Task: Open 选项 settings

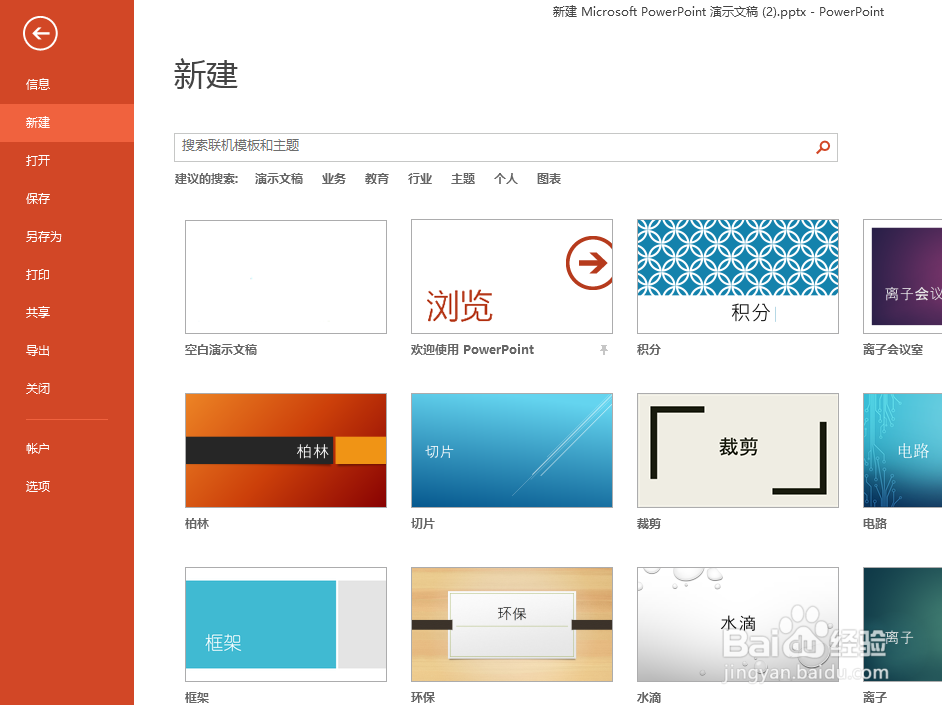Action: [38, 486]
